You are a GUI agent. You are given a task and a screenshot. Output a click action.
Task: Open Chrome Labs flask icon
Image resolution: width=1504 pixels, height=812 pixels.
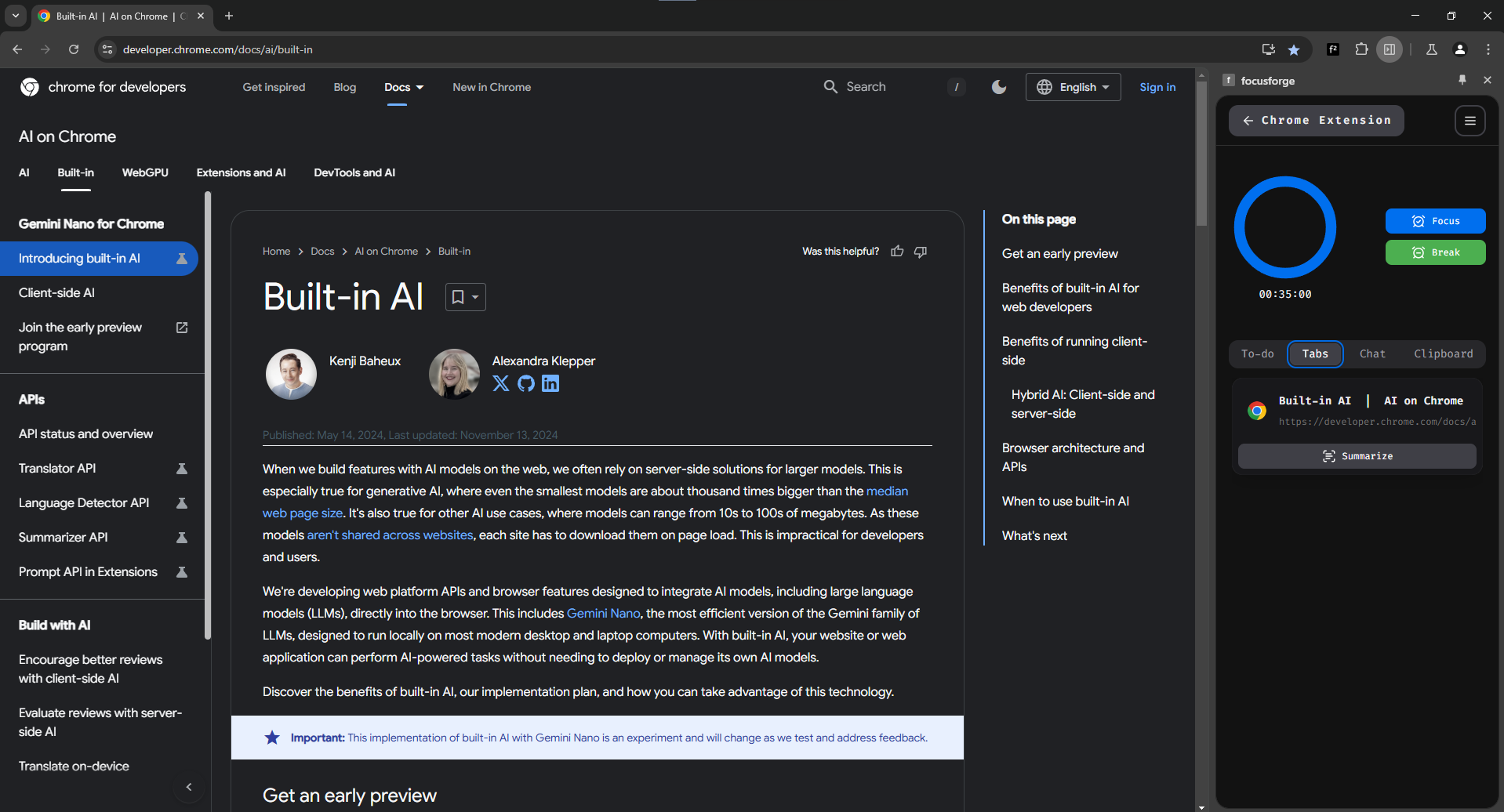1432,49
